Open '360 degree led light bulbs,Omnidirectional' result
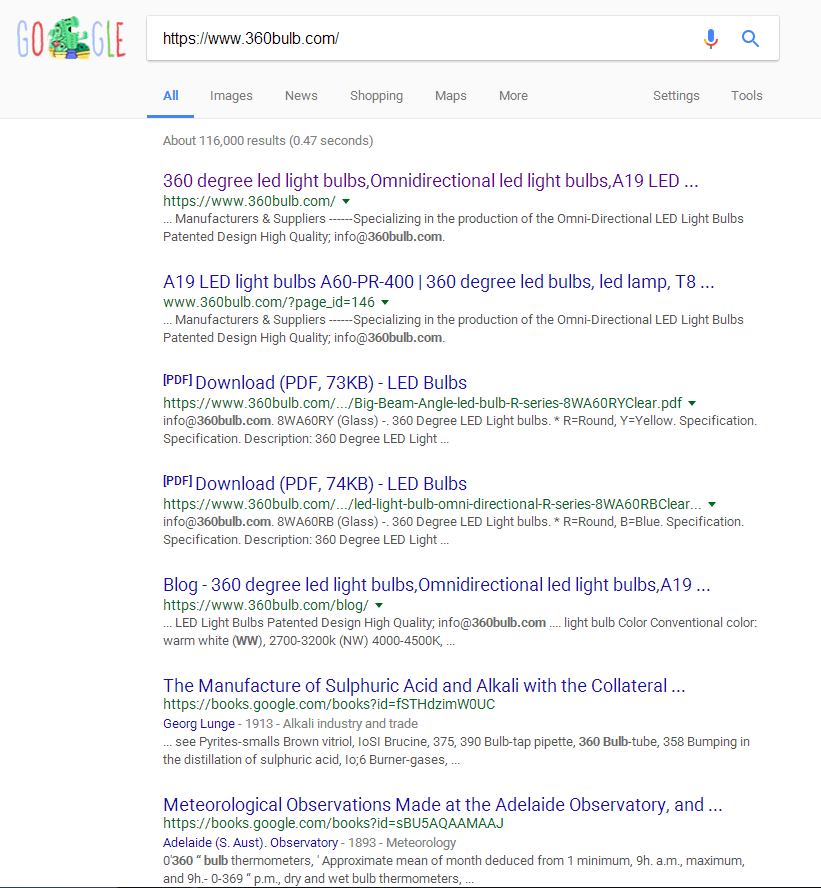821x888 pixels. point(430,181)
